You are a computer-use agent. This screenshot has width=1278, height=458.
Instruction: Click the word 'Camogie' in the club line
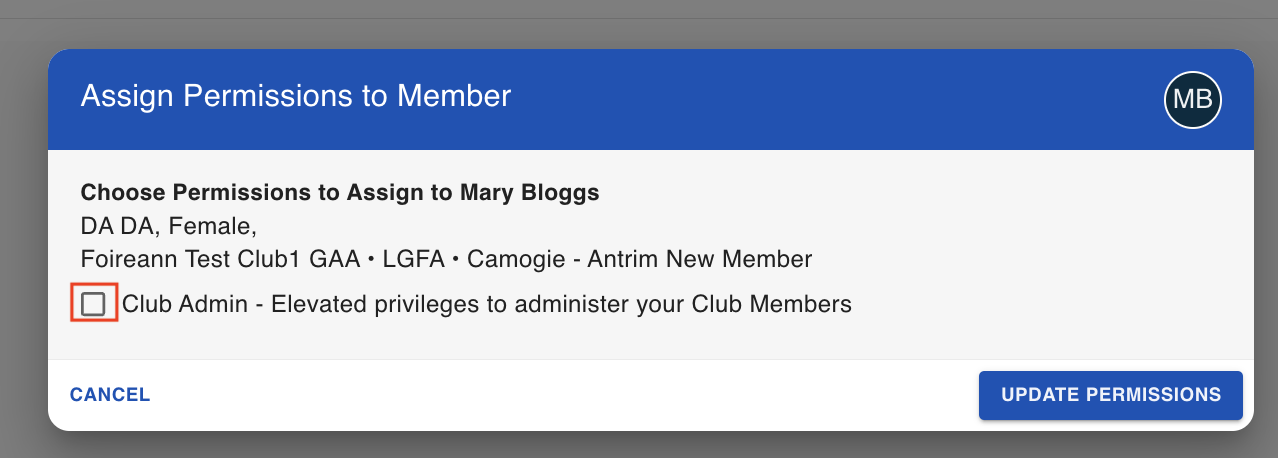pyautogui.click(x=512, y=260)
